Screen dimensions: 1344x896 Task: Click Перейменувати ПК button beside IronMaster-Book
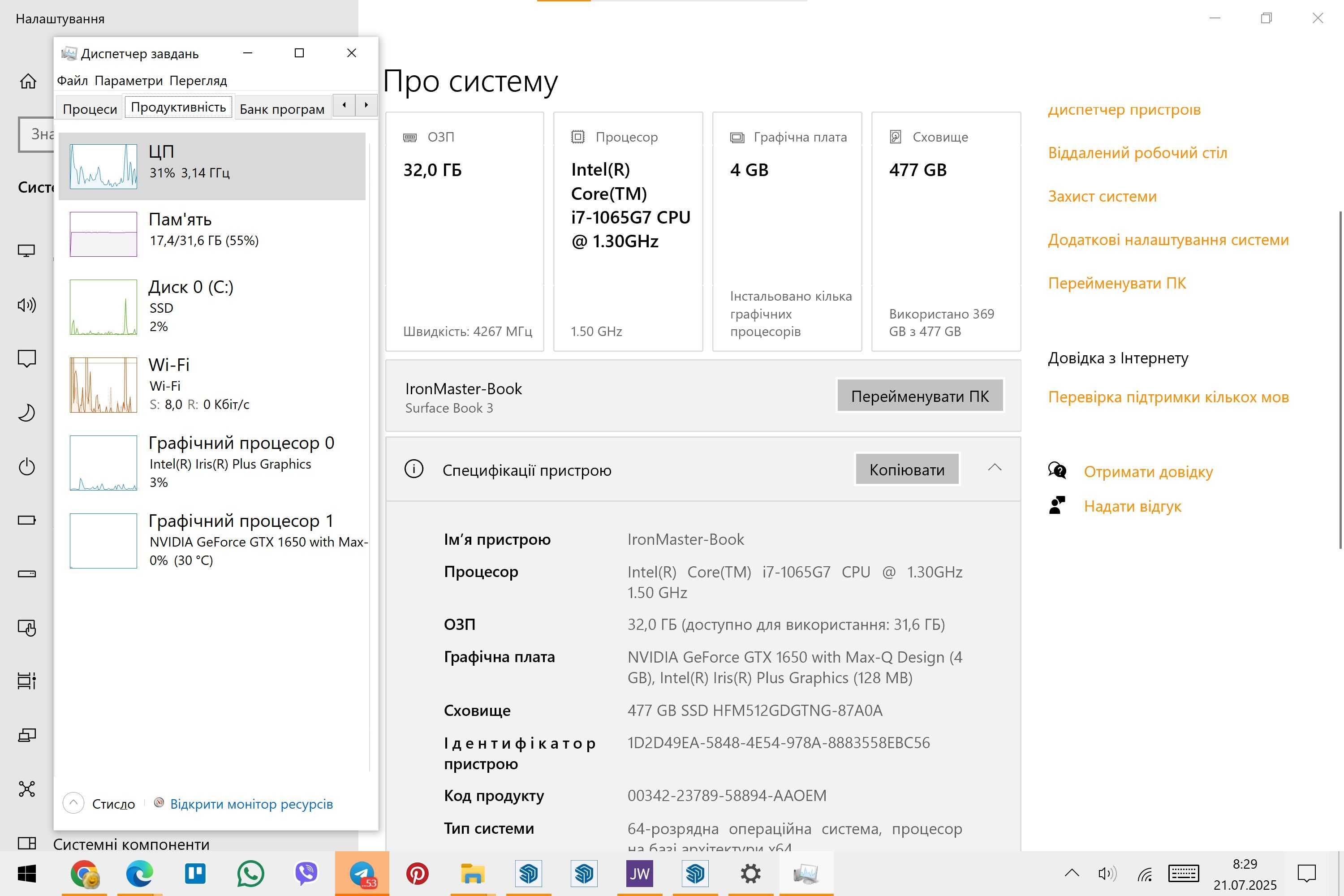pyautogui.click(x=920, y=396)
